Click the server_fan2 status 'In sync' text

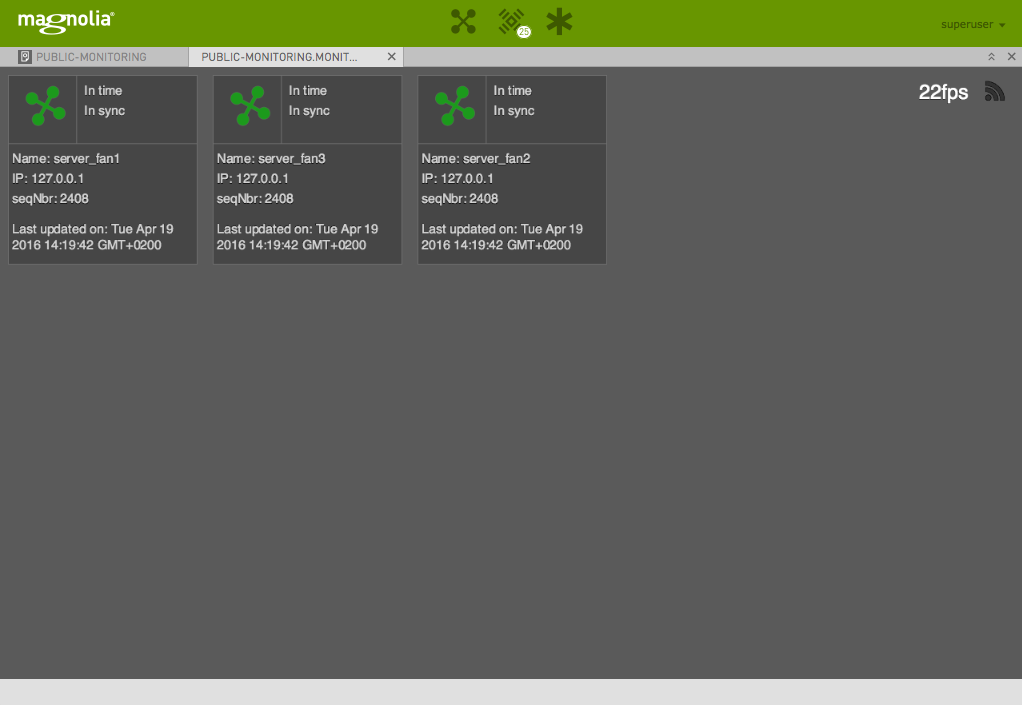click(514, 111)
